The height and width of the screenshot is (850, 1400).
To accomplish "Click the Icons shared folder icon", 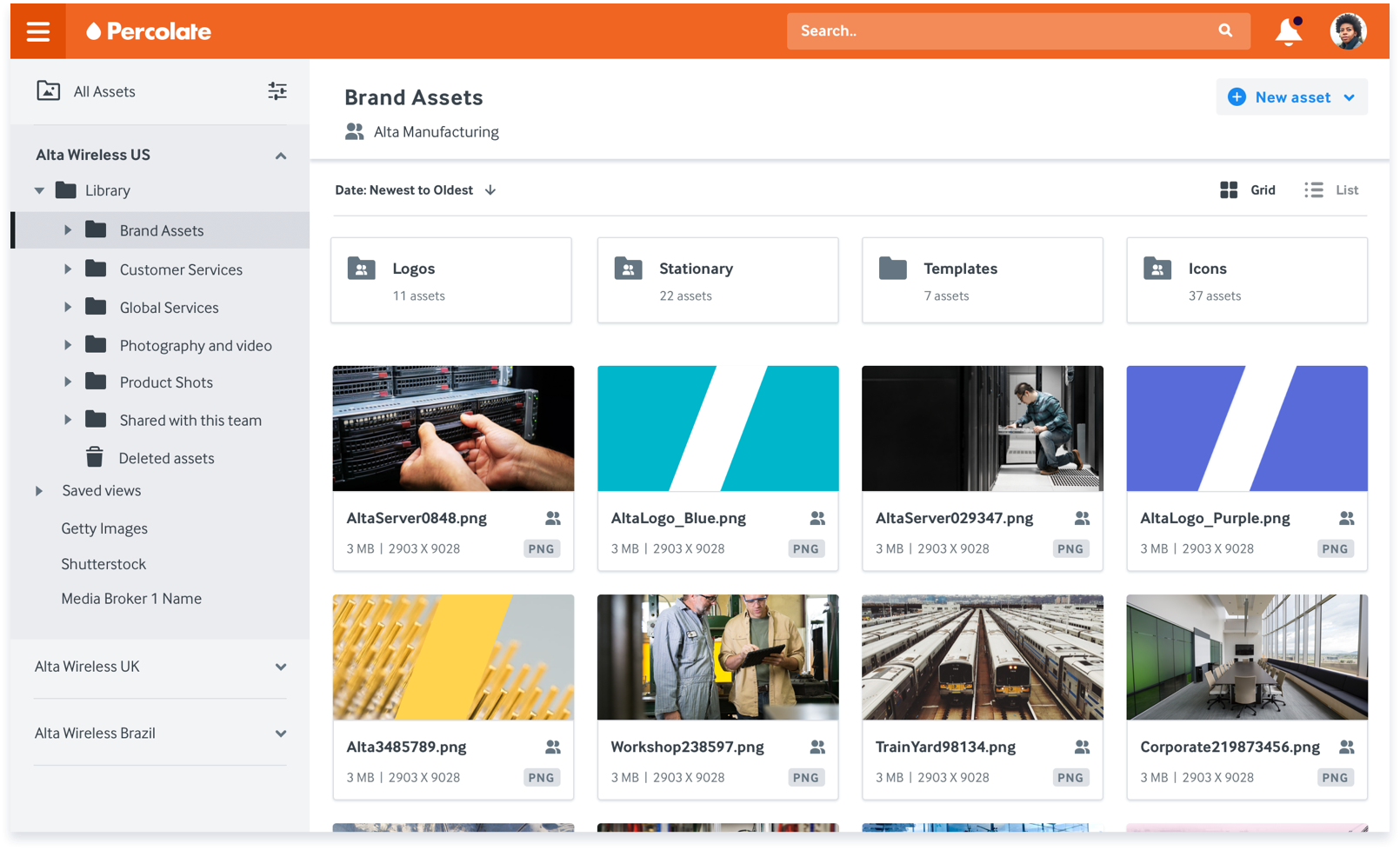I will (1157, 268).
